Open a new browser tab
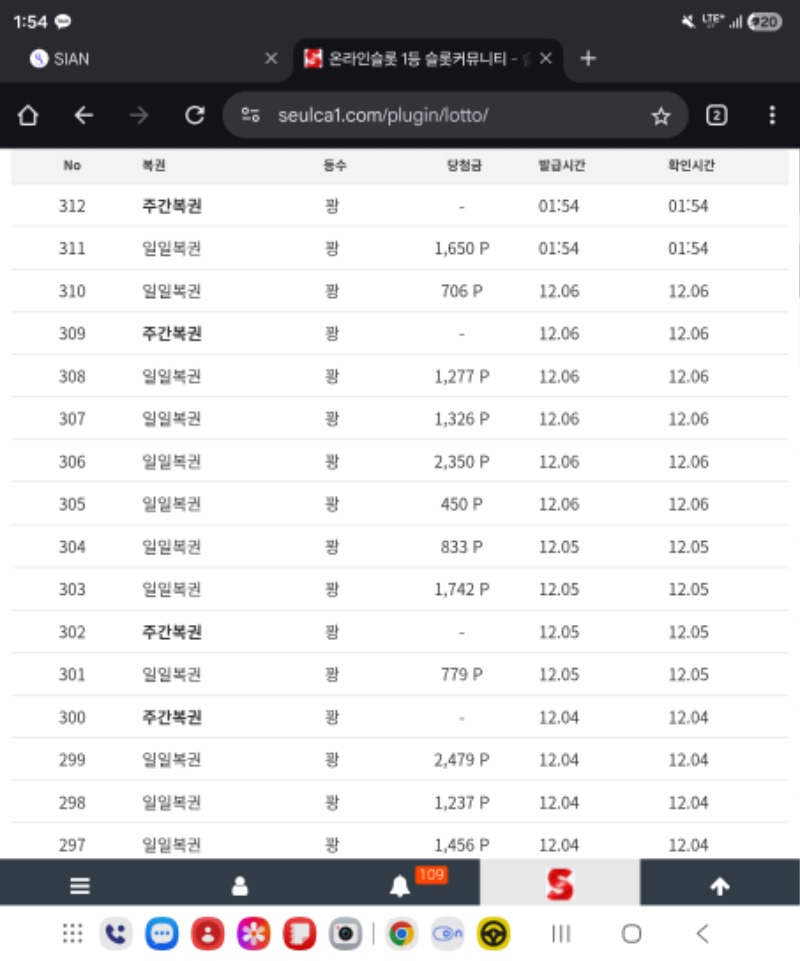This screenshot has height=961, width=800. pyautogui.click(x=588, y=58)
